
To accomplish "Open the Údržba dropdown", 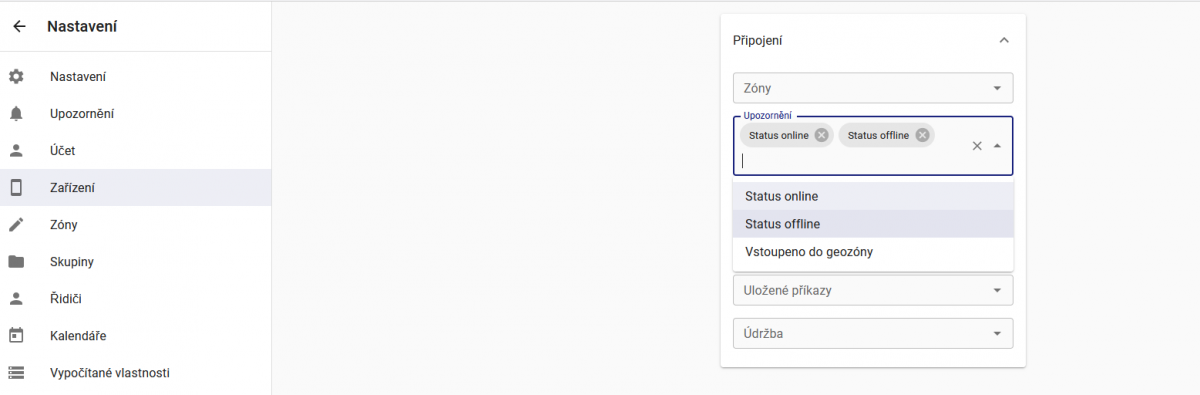I will point(873,333).
